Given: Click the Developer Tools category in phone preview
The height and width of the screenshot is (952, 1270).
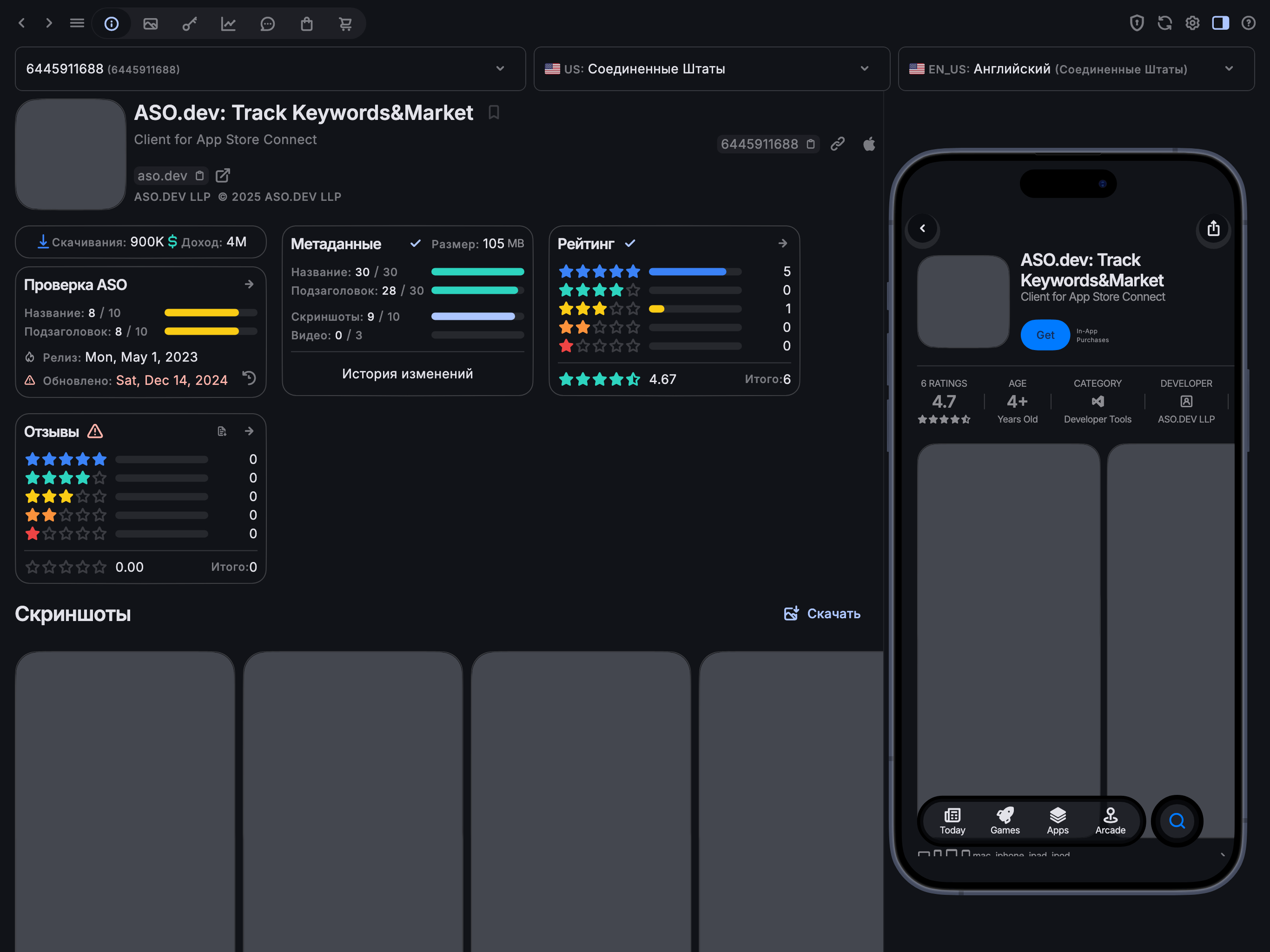Looking at the screenshot, I should pos(1098,402).
